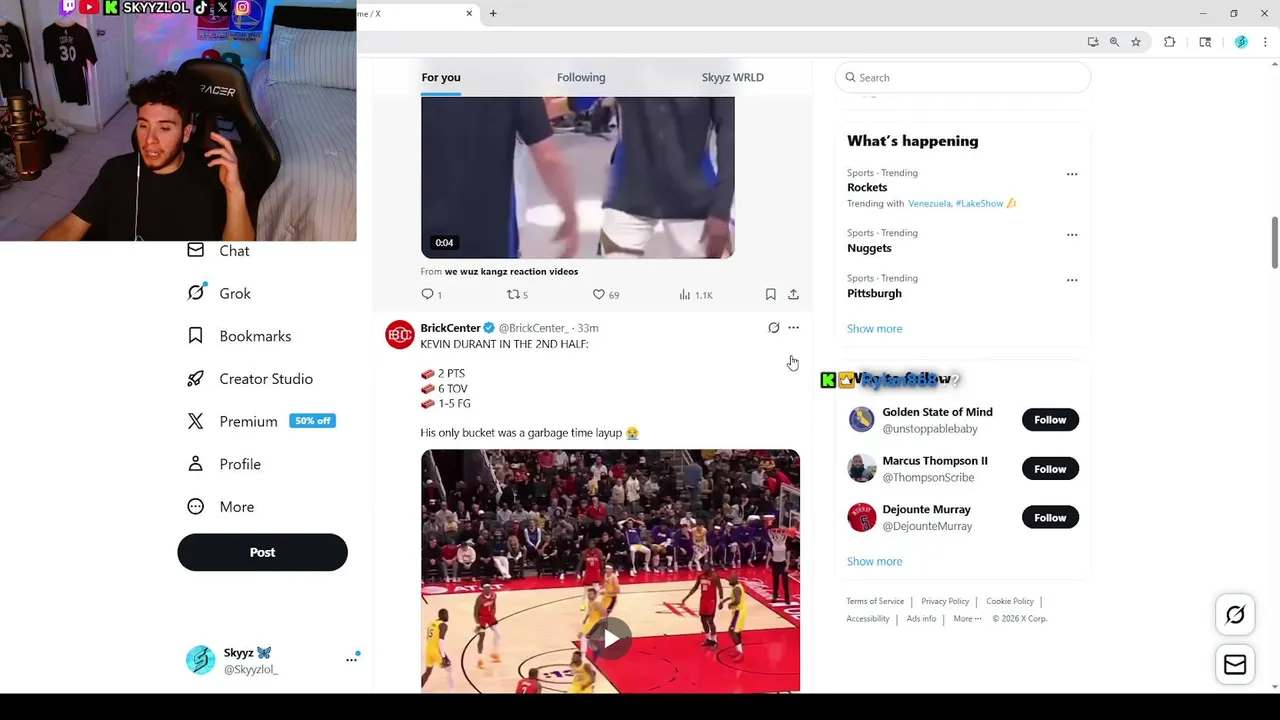The height and width of the screenshot is (720, 1280).
Task: Open the Profile sidebar icon
Action: pyautogui.click(x=196, y=464)
